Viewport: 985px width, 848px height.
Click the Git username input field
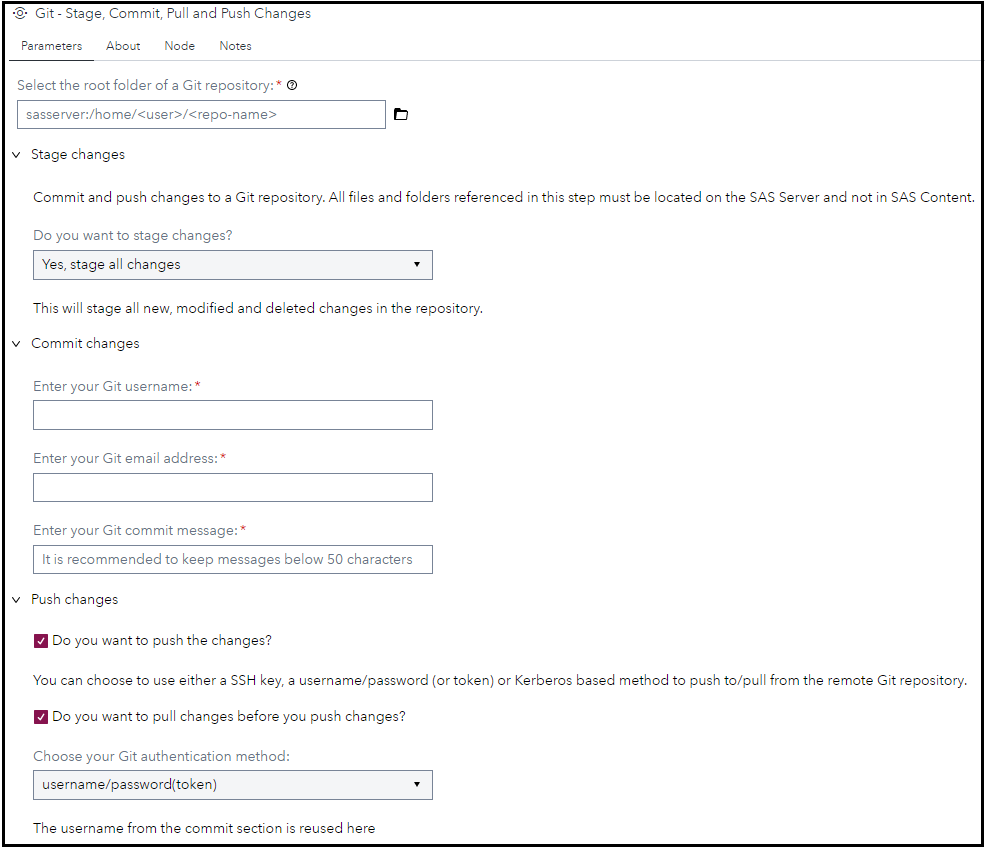click(232, 415)
